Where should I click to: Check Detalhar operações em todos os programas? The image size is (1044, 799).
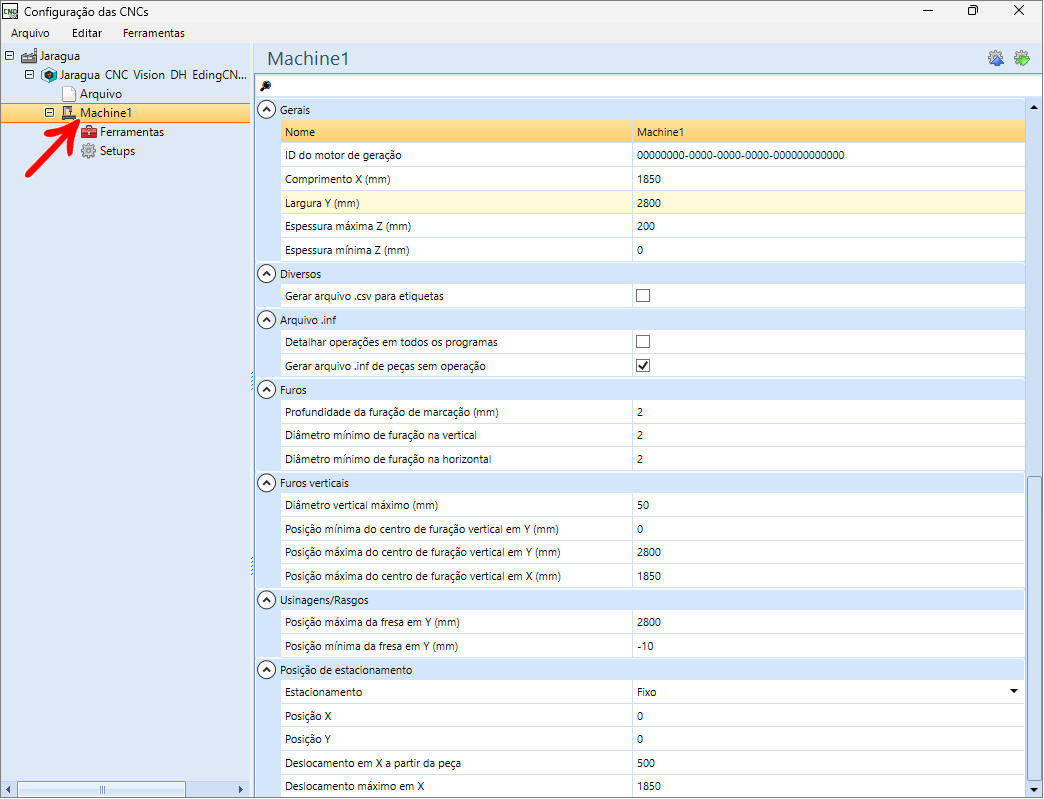(x=643, y=342)
